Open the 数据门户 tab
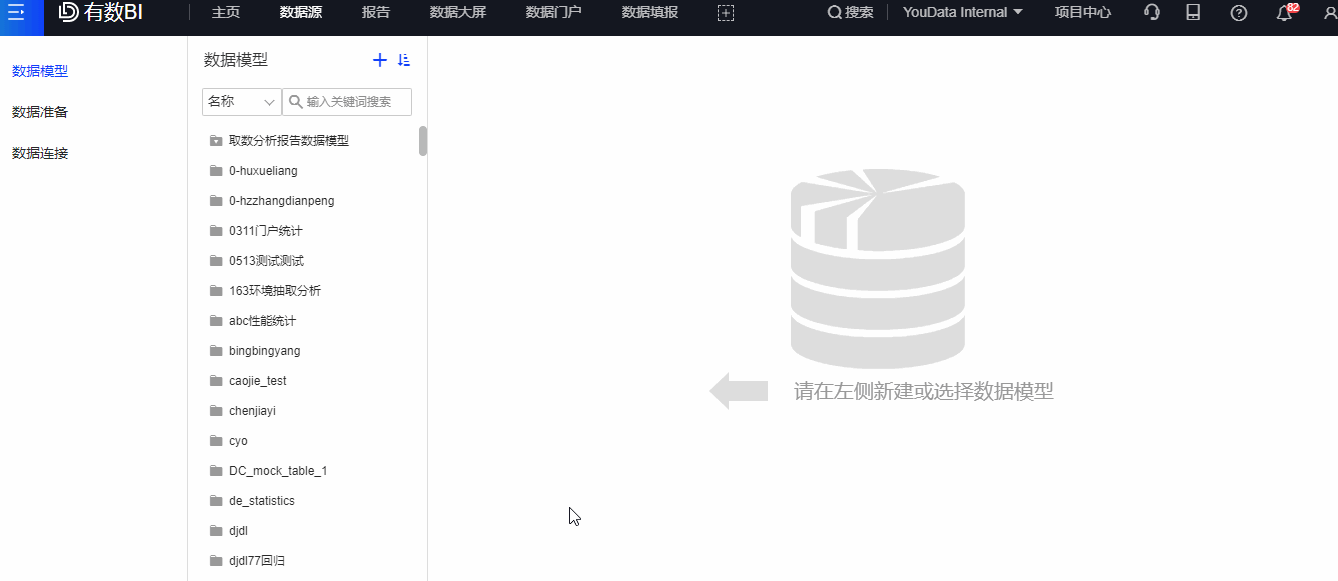 [554, 12]
